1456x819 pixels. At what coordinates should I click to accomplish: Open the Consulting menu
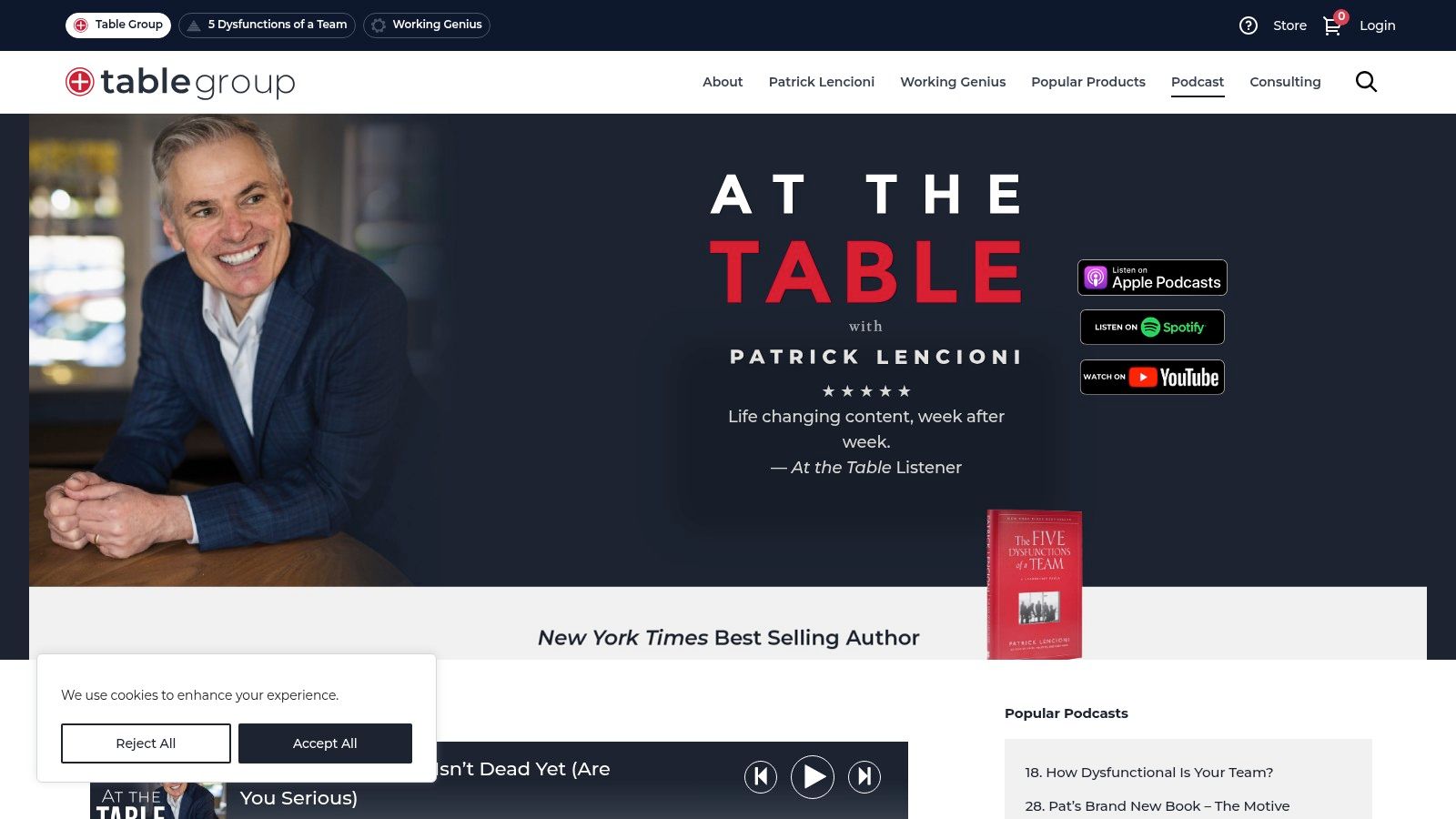pos(1285,82)
